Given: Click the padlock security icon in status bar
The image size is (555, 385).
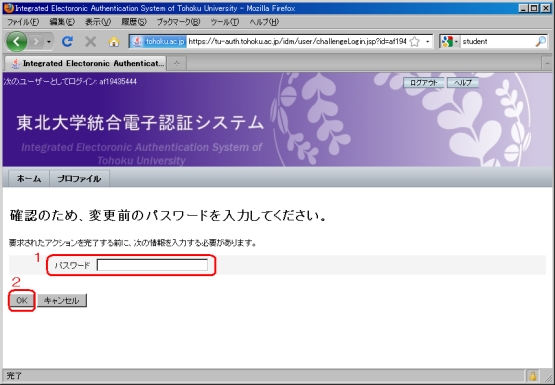Looking at the screenshot, I should (533, 376).
